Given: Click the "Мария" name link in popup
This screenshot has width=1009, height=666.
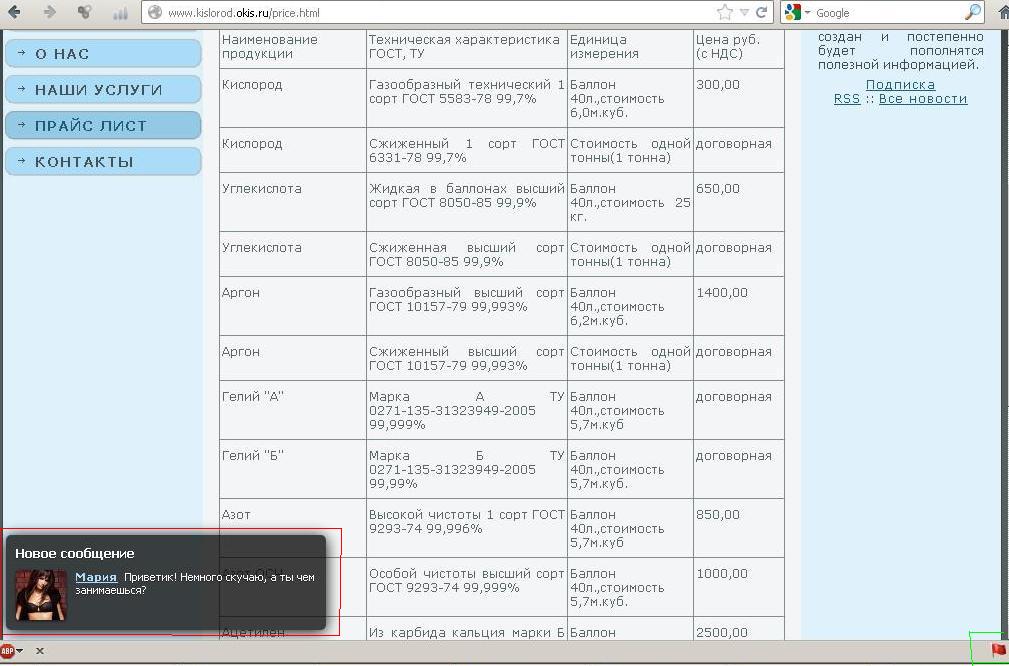Looking at the screenshot, I should click(96, 577).
